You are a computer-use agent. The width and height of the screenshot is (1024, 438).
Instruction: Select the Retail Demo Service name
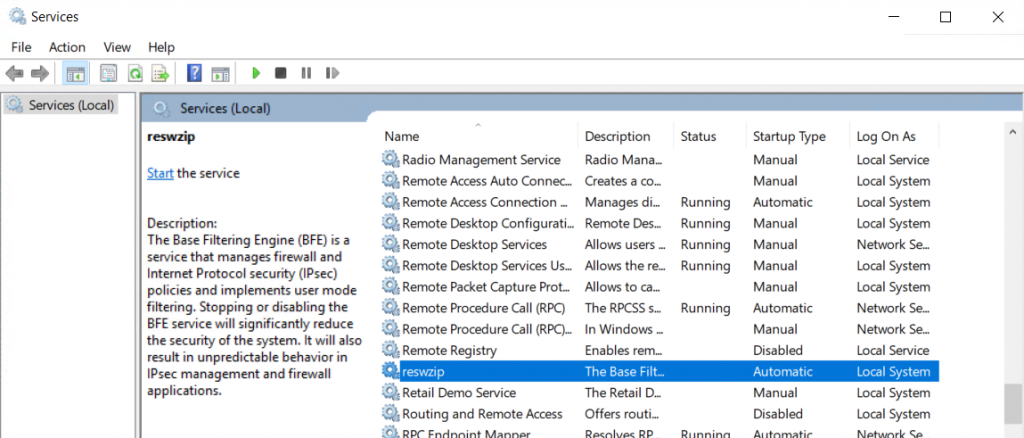click(459, 392)
